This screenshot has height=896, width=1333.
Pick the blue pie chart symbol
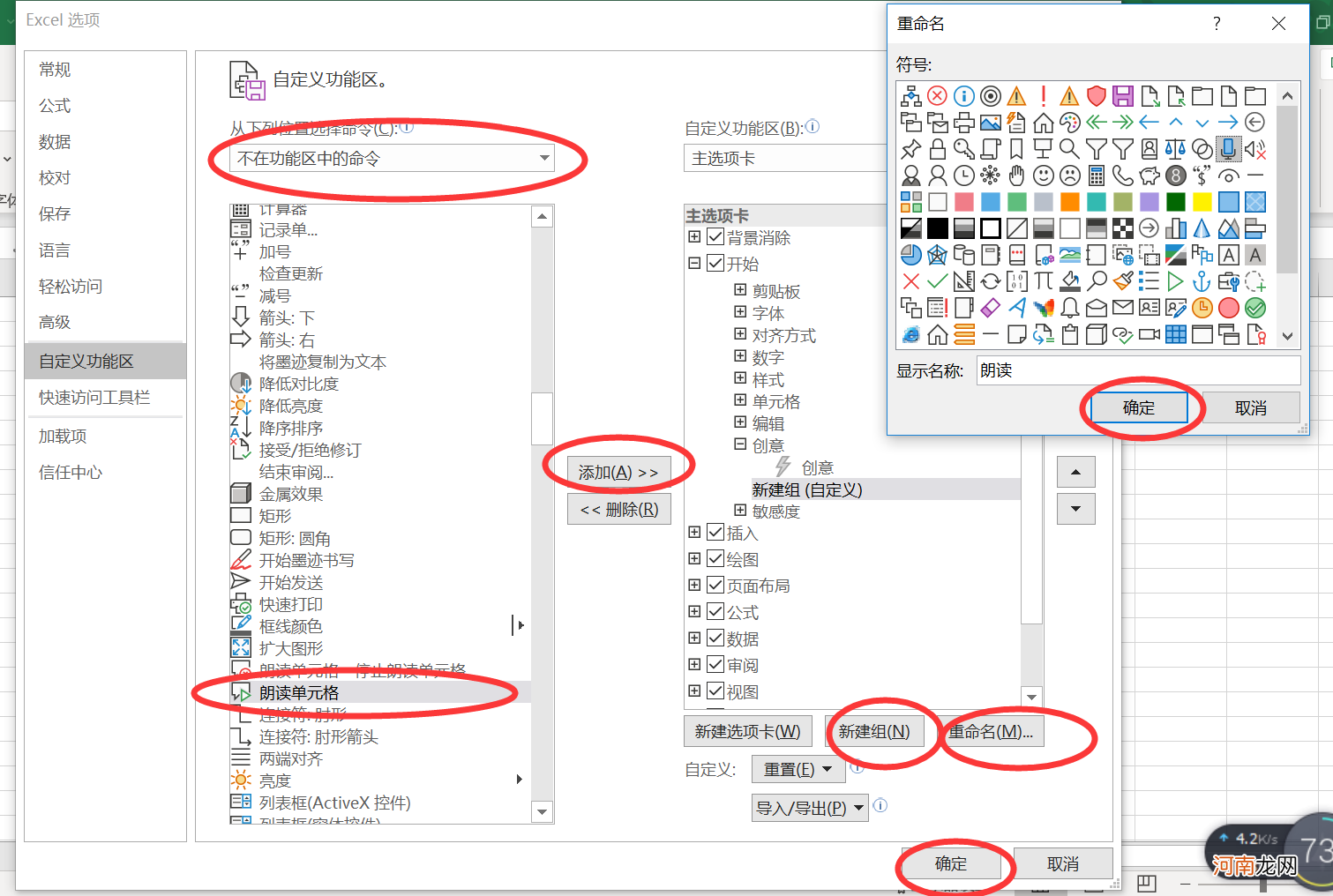pos(910,255)
